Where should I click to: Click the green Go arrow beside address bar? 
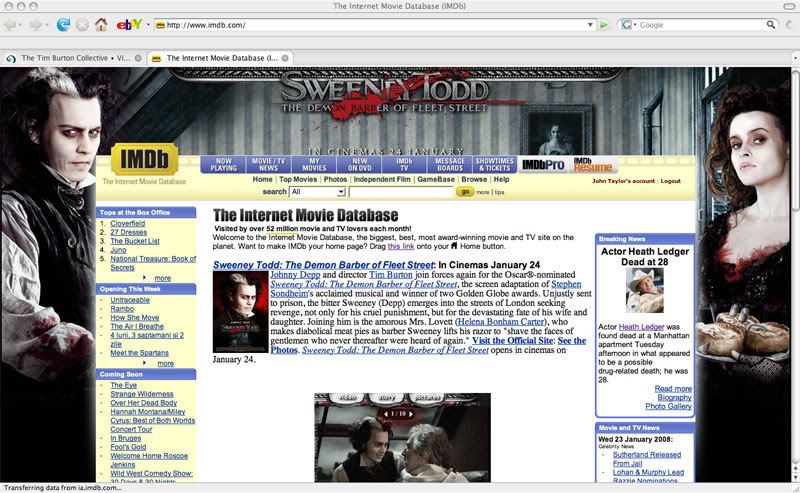(x=603, y=24)
